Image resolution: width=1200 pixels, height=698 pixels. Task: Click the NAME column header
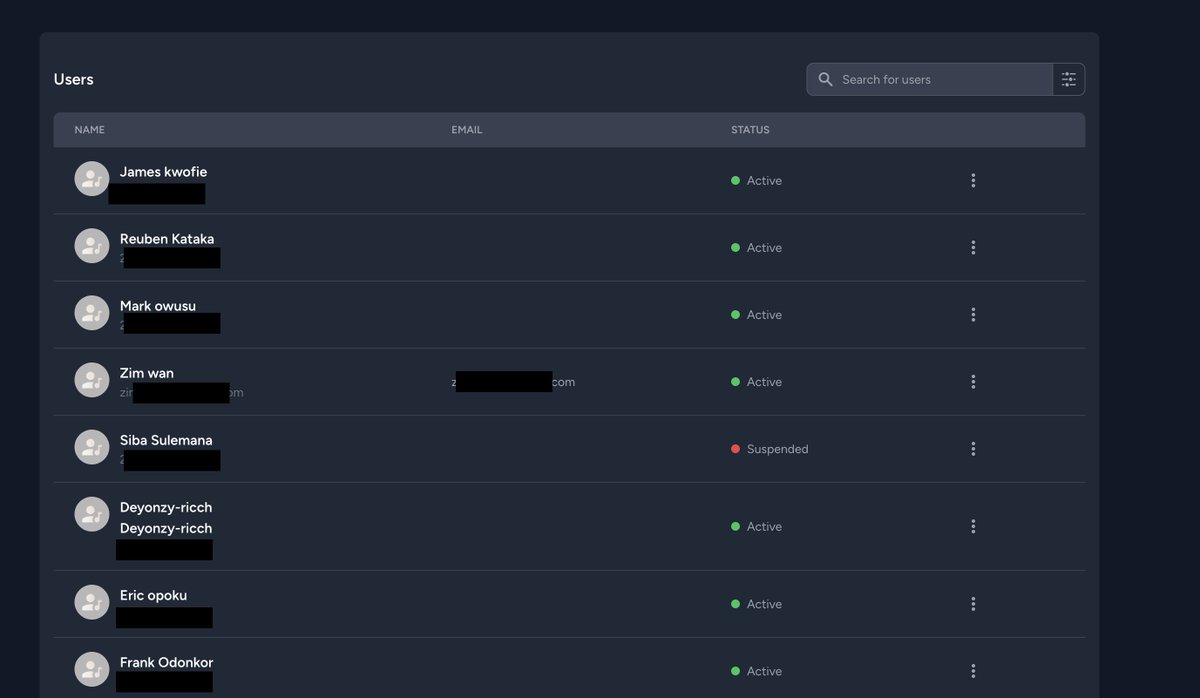tap(90, 129)
